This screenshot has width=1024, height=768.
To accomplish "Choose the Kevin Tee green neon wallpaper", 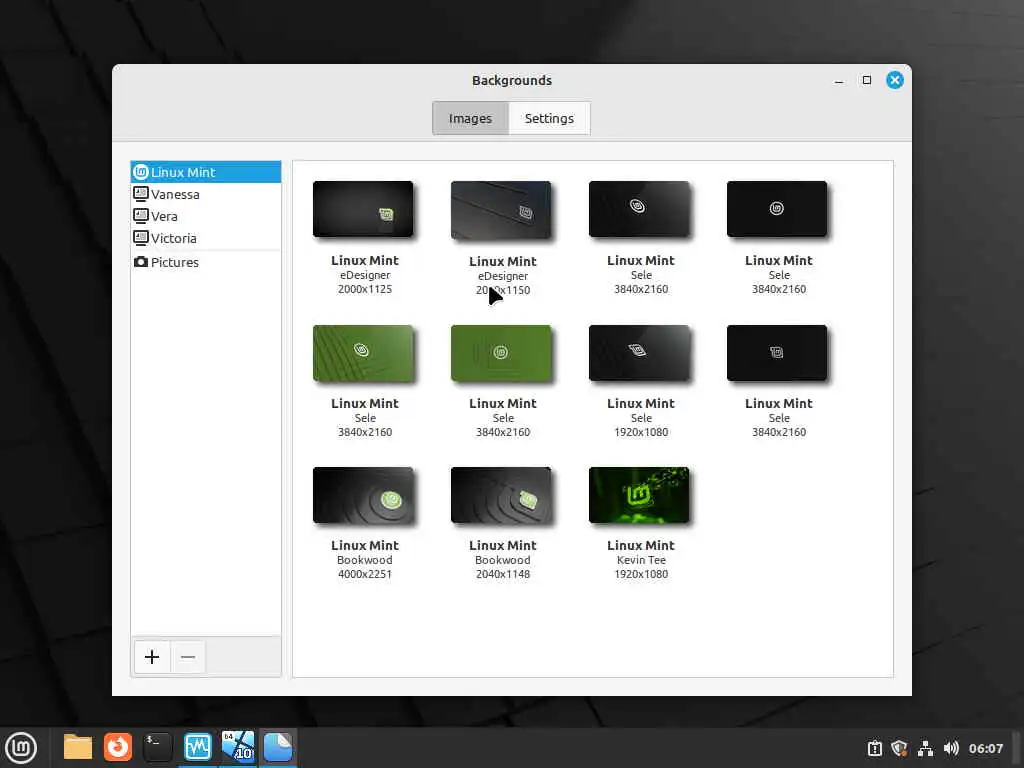I will point(639,495).
